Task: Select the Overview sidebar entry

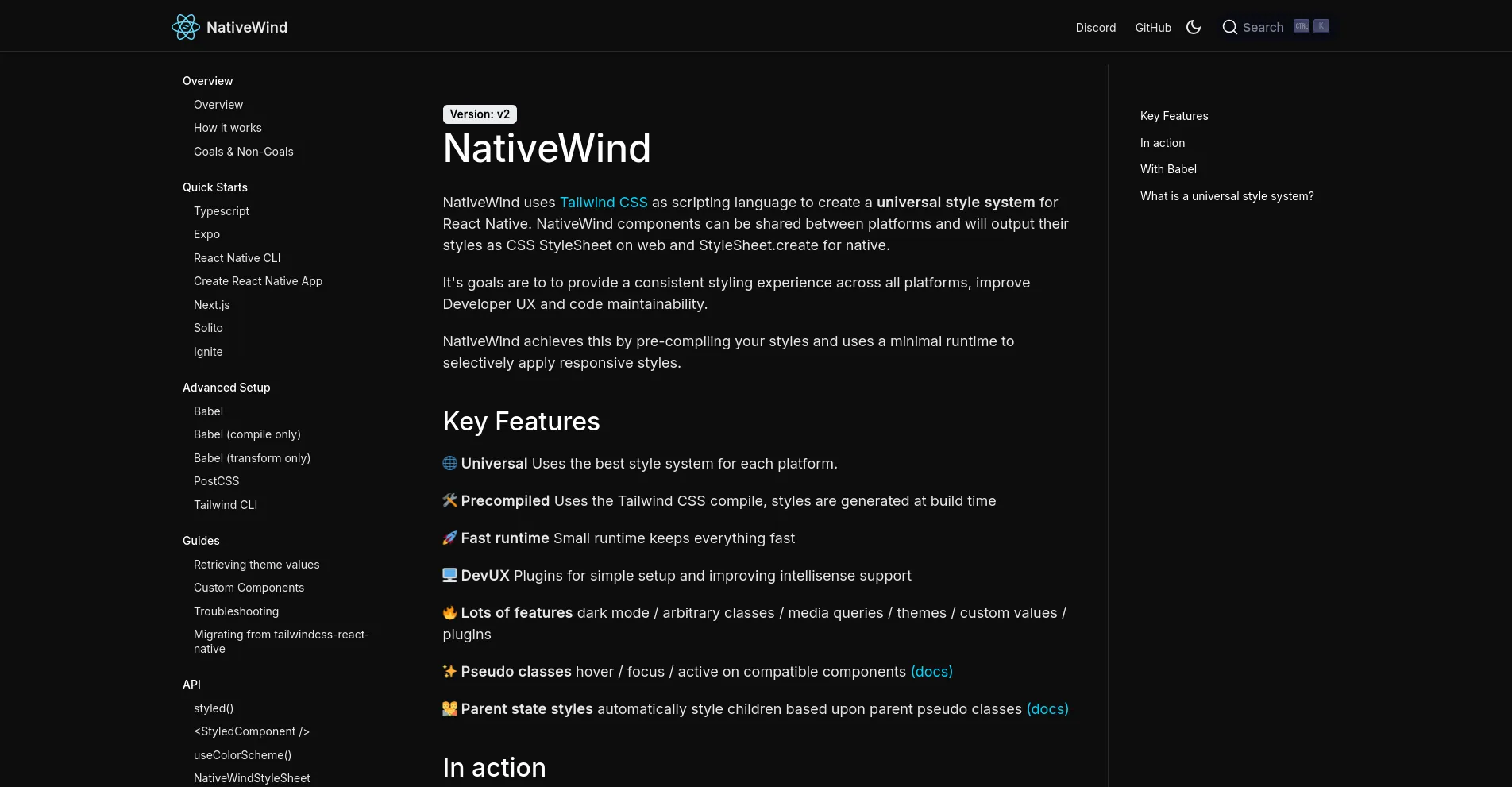Action: pos(218,104)
